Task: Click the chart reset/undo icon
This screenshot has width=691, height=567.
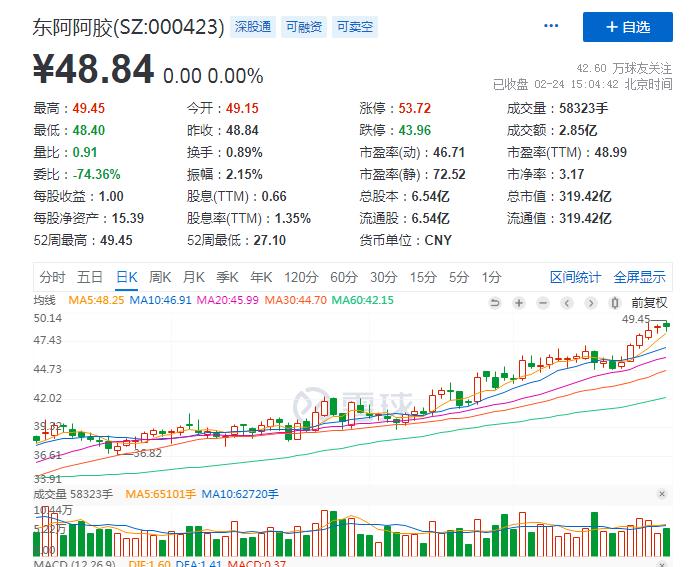Action: click(x=495, y=303)
